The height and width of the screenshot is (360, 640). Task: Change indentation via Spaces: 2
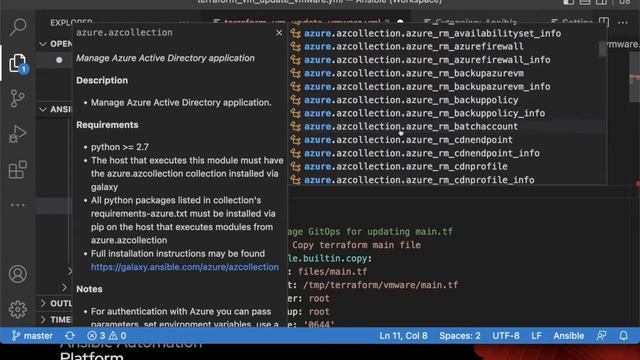tap(460, 336)
